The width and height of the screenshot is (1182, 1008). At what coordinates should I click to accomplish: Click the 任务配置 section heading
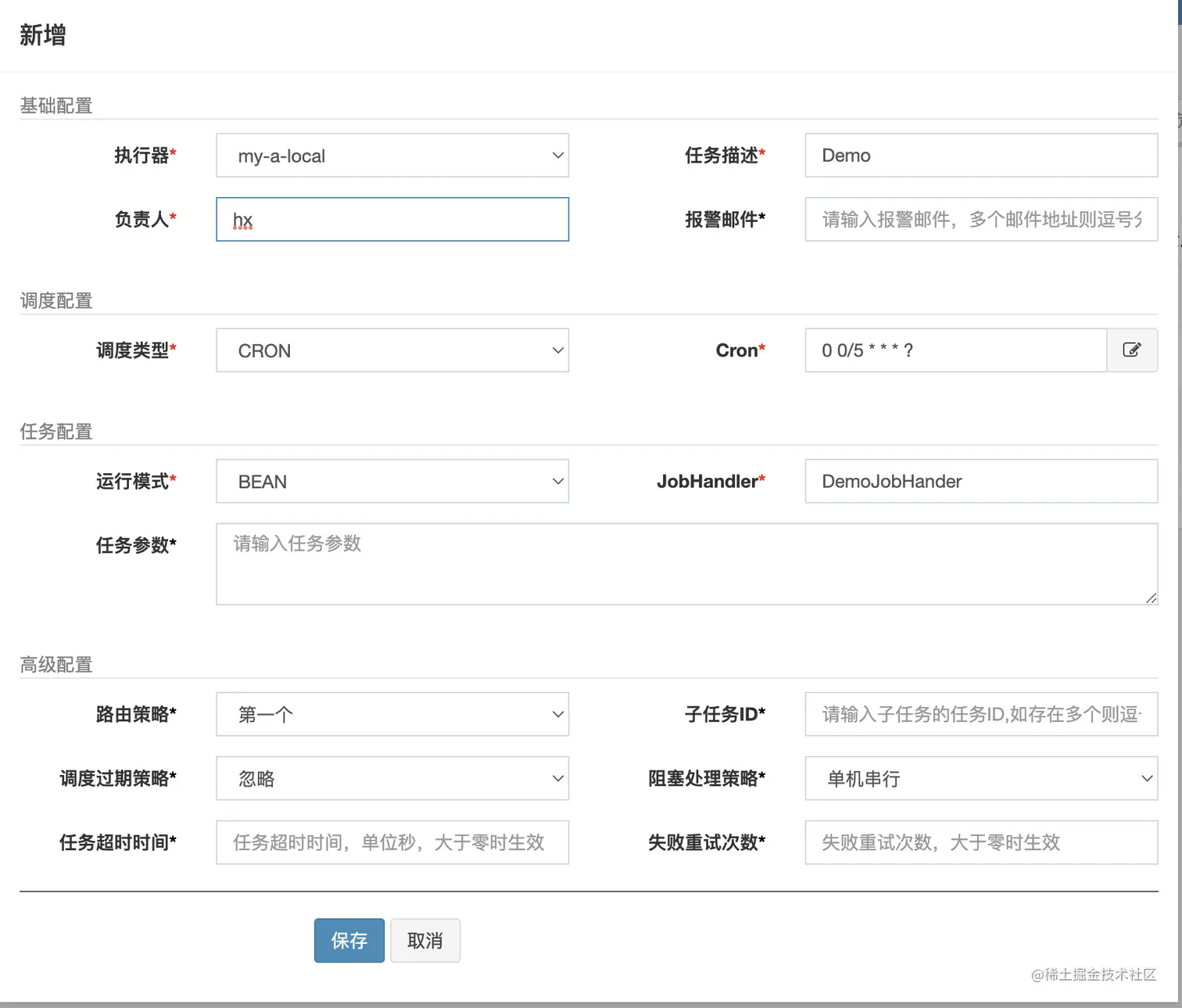pyautogui.click(x=56, y=431)
